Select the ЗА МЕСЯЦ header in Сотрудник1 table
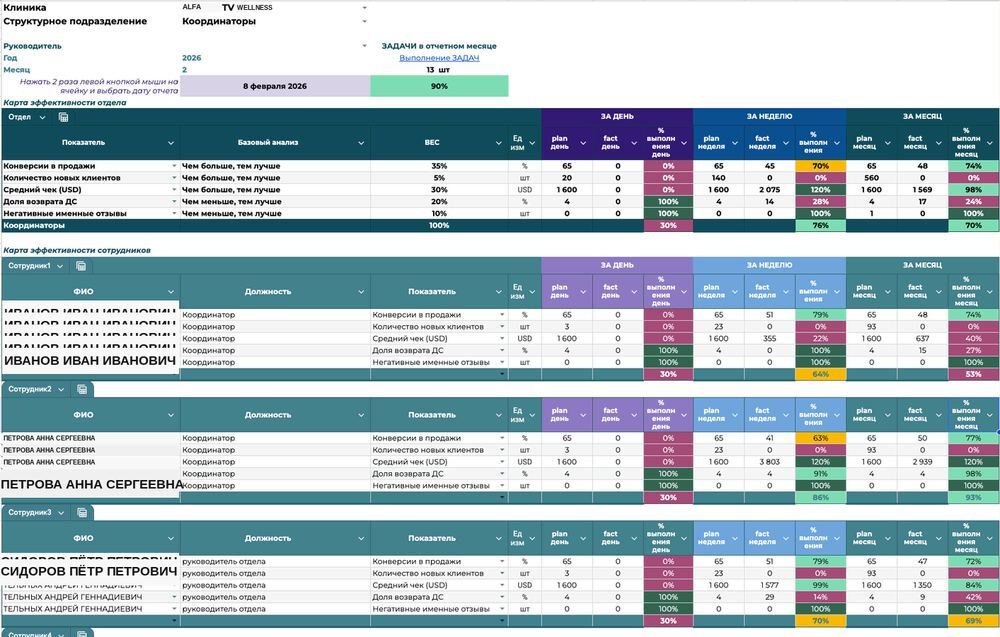Viewport: 1000px width, 637px height. pyautogui.click(x=922, y=265)
